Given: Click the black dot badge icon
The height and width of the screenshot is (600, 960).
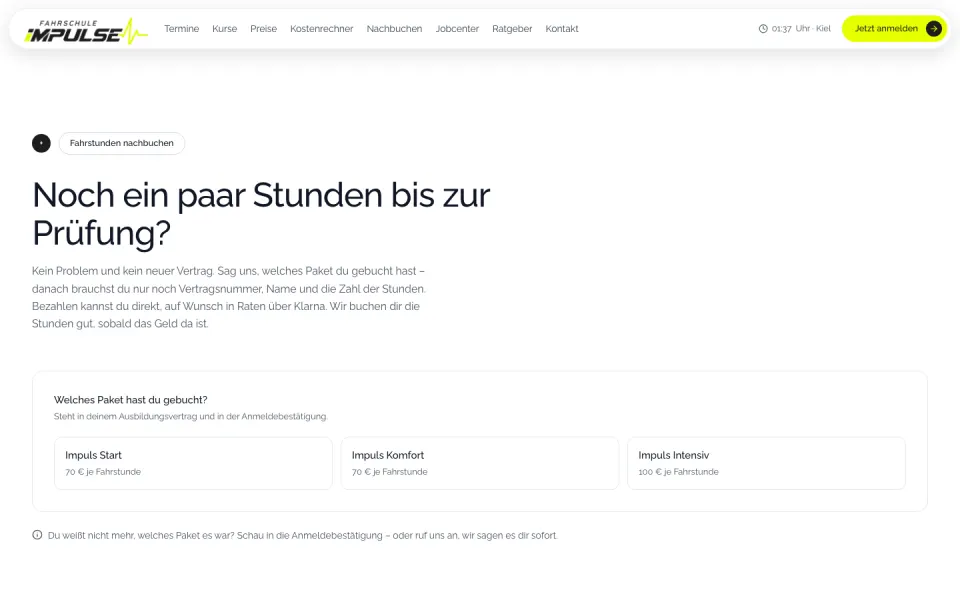Looking at the screenshot, I should pos(41,143).
